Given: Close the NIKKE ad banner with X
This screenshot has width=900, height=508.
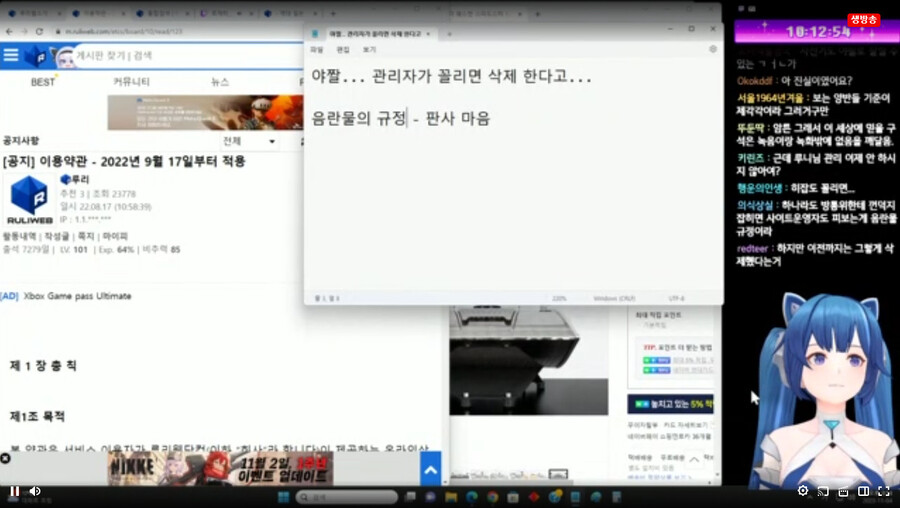Looking at the screenshot, I should tap(5, 458).
